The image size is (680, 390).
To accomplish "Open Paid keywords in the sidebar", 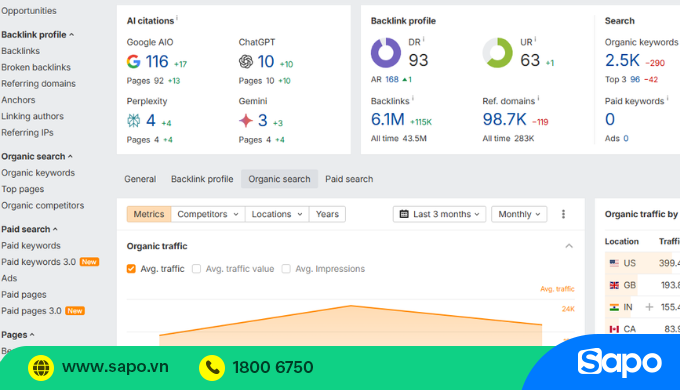I will pos(31,246).
